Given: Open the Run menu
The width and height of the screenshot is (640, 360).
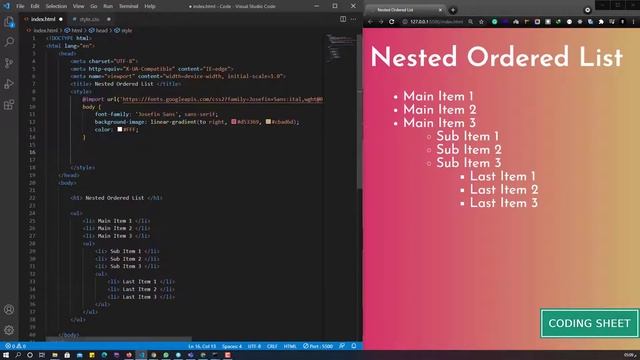Looking at the screenshot, I should coord(108,6).
